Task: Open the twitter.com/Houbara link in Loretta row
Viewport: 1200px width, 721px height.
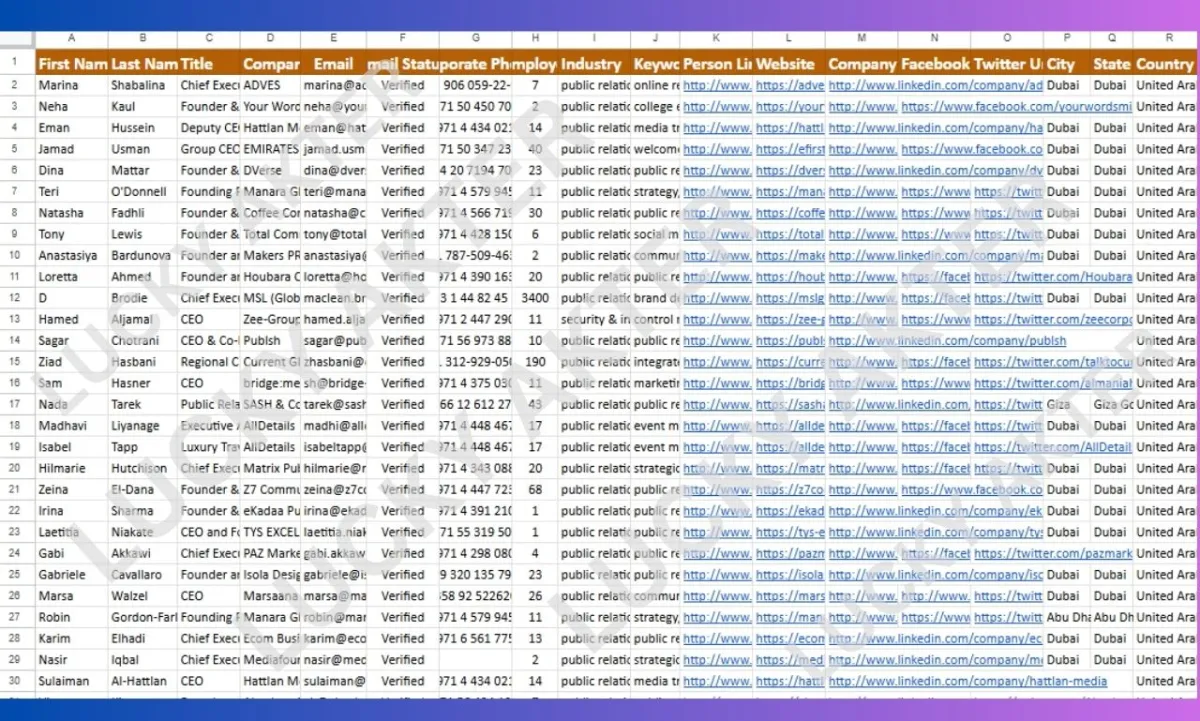Action: [1053, 277]
